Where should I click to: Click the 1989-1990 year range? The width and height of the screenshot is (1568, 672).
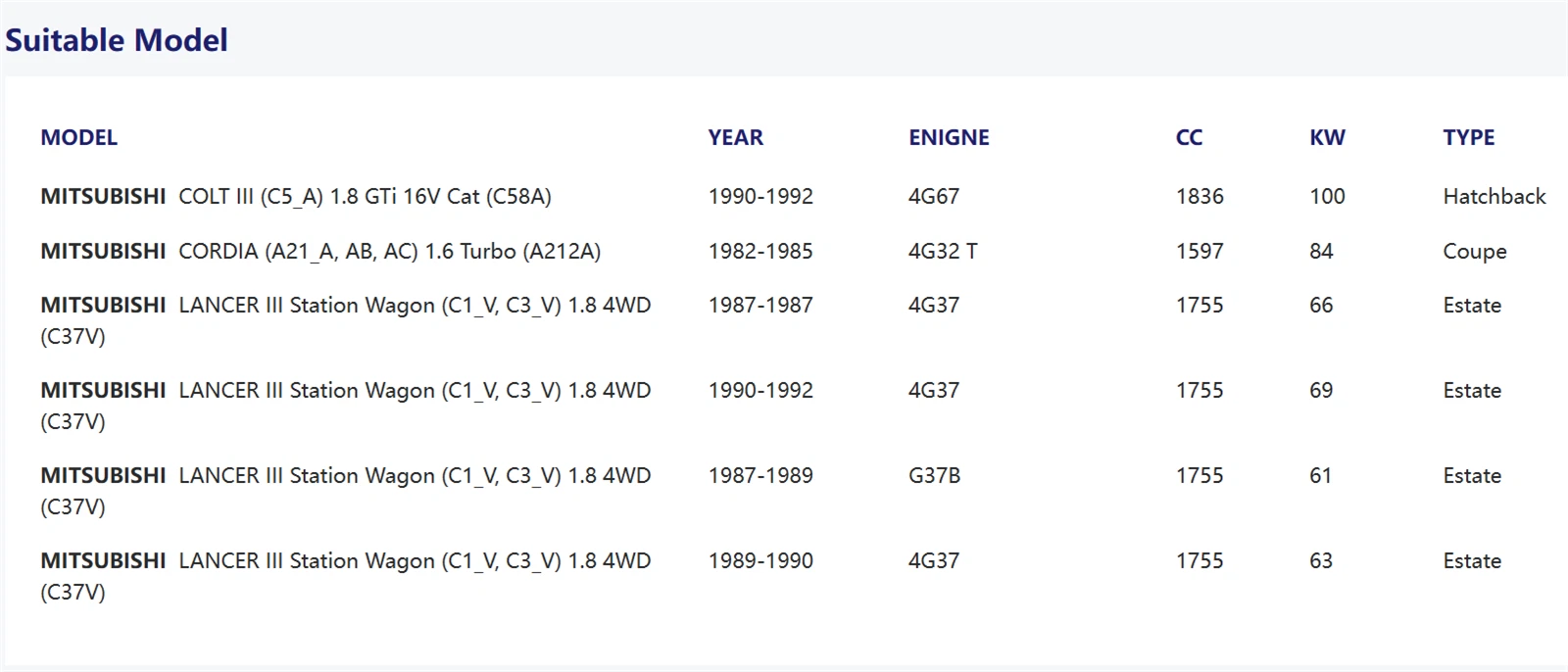[760, 560]
